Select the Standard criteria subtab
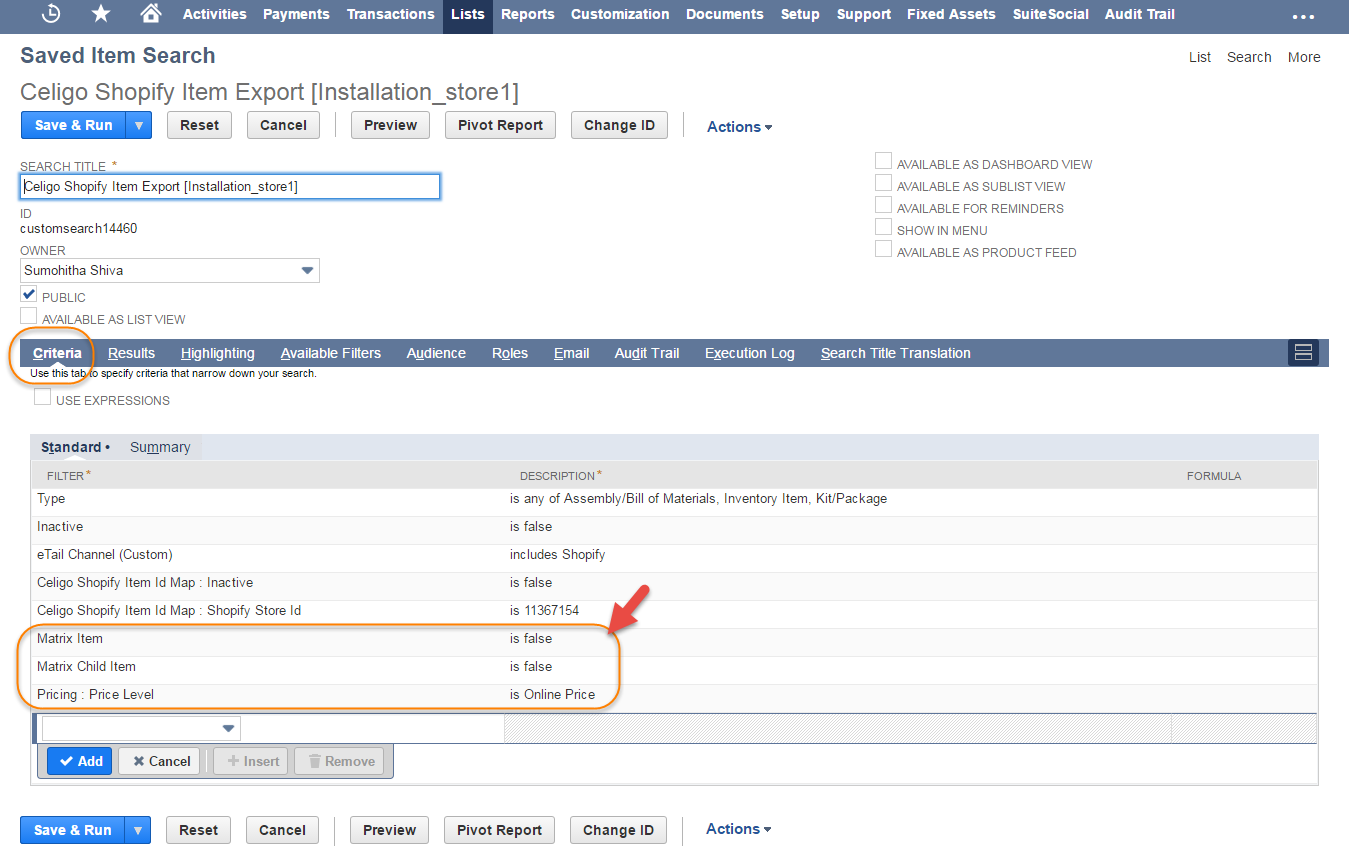Screen dimensions: 1349x868 [x=75, y=447]
